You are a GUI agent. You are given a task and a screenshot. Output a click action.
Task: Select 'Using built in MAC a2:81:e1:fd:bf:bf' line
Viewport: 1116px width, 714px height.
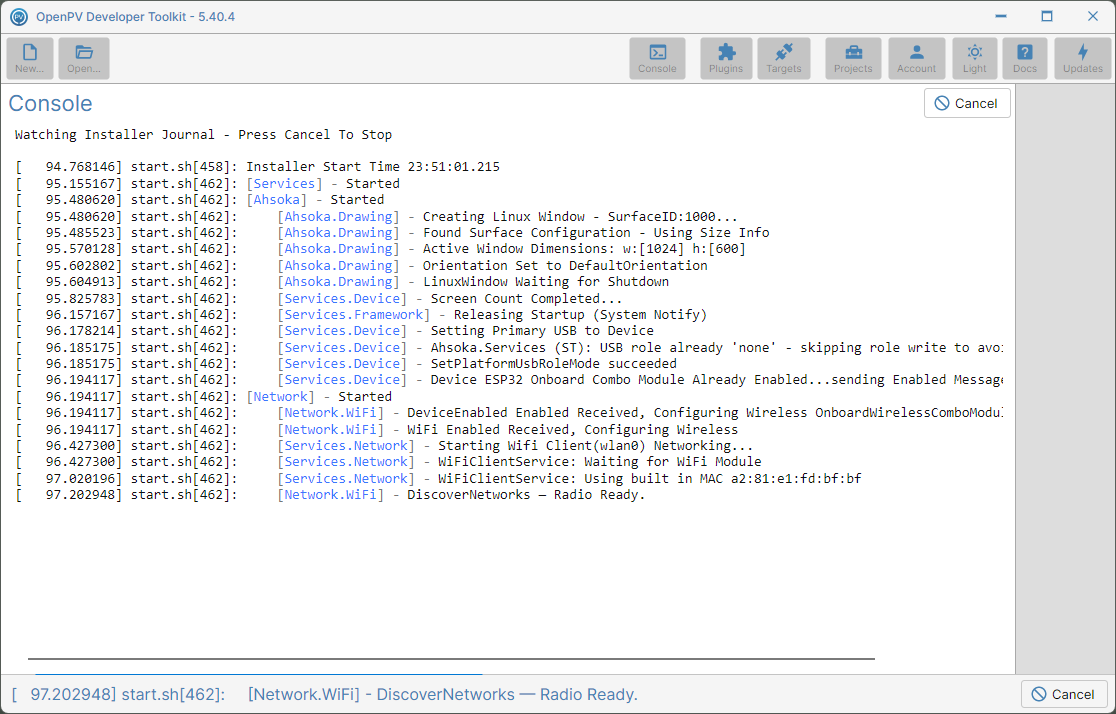(x=438, y=478)
